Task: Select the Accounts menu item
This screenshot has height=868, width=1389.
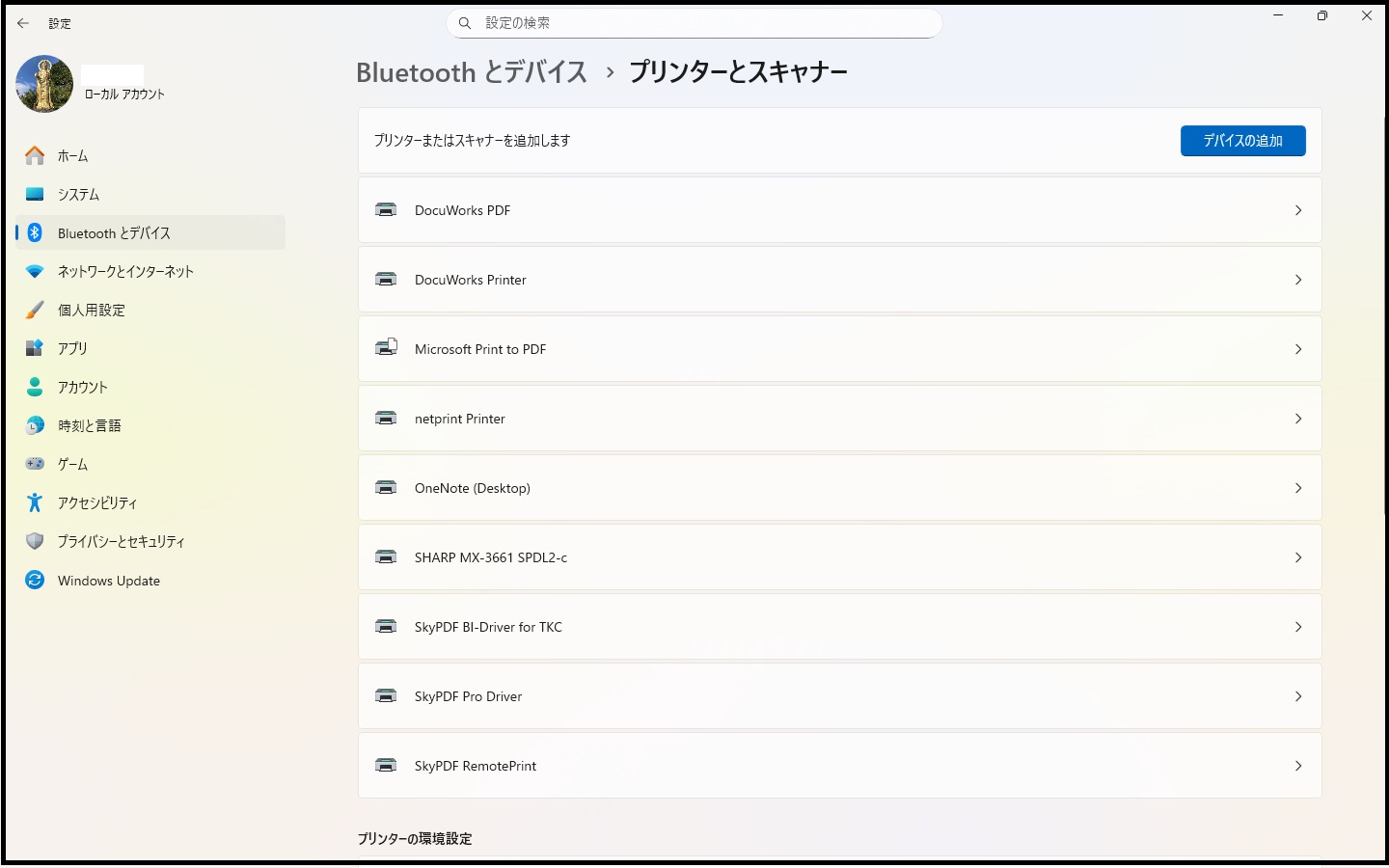Action: pos(83,387)
